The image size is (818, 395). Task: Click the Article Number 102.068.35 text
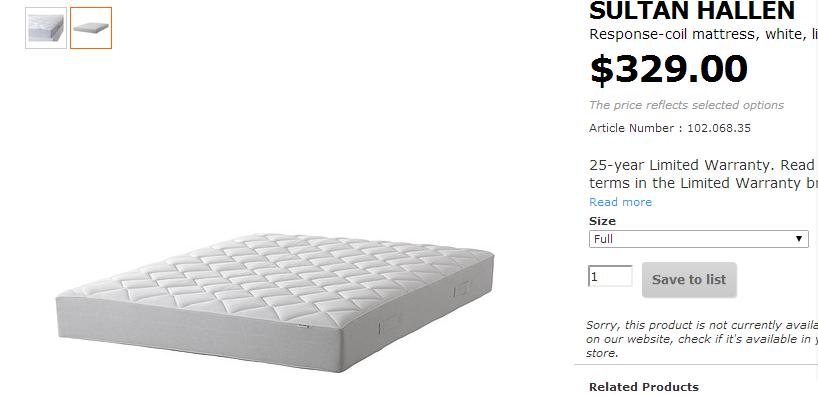coord(670,128)
